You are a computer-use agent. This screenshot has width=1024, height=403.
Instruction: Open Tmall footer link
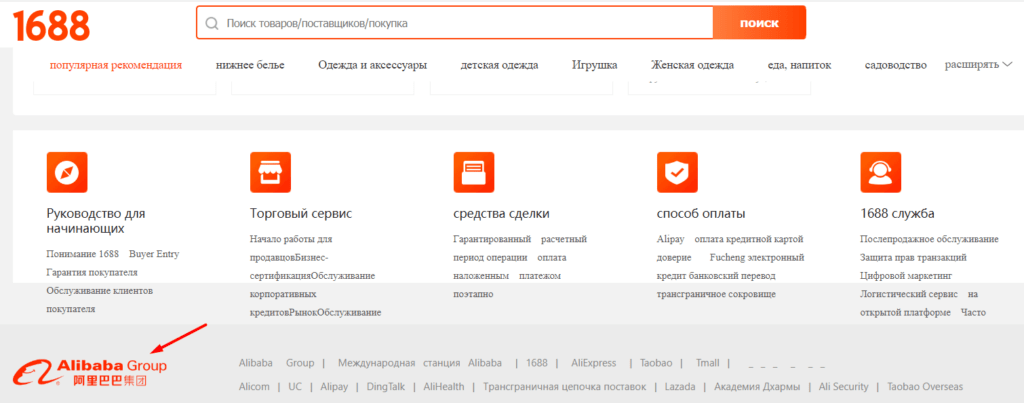pos(707,363)
